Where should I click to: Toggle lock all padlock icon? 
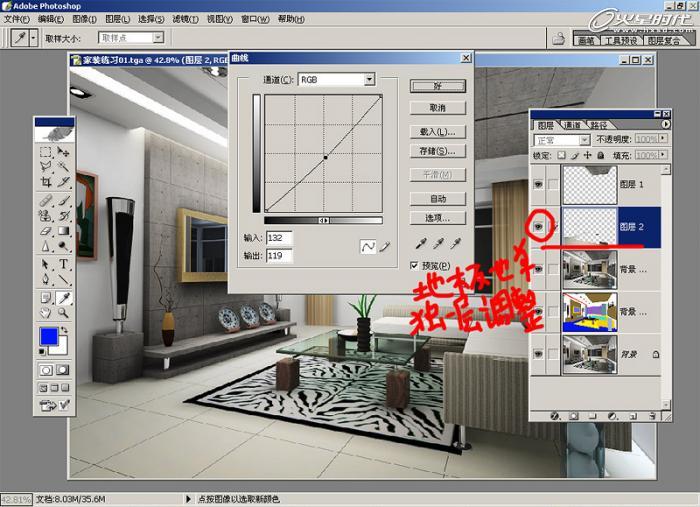coord(600,155)
